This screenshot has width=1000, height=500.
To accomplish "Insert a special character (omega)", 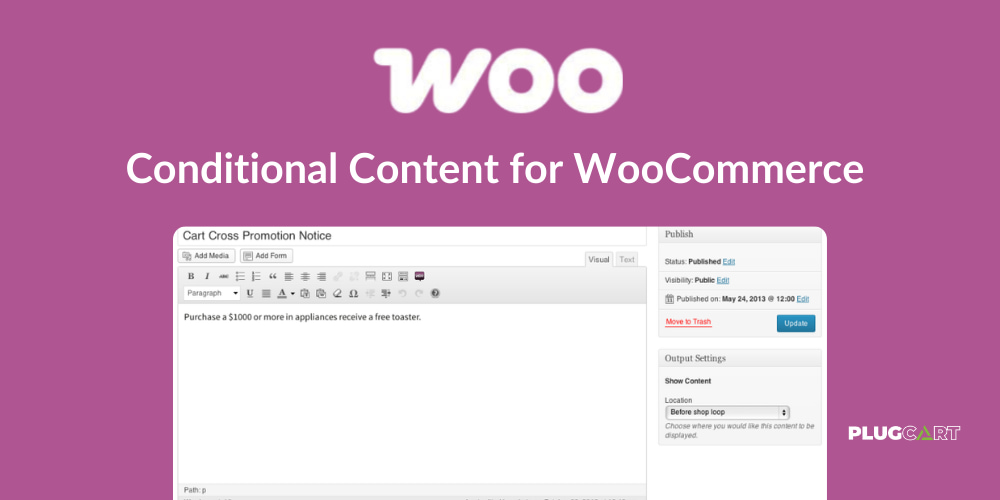I will tap(353, 293).
